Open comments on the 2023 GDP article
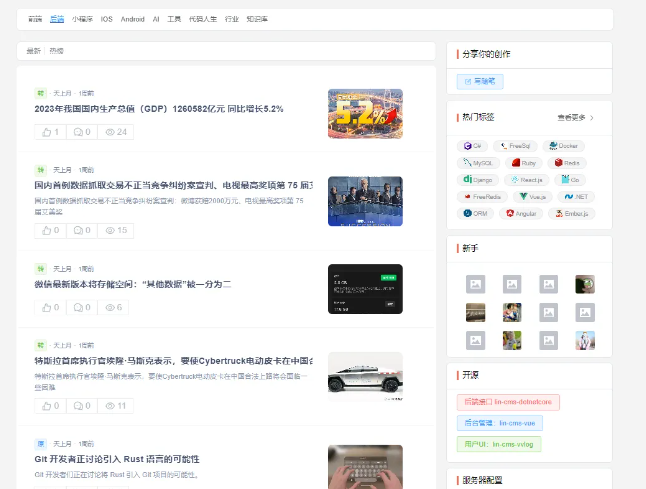646x489 pixels. pyautogui.click(x=82, y=132)
